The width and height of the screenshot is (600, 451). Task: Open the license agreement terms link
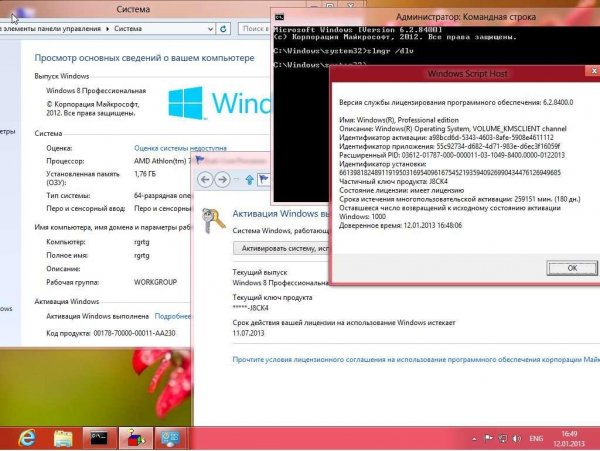click(x=416, y=359)
